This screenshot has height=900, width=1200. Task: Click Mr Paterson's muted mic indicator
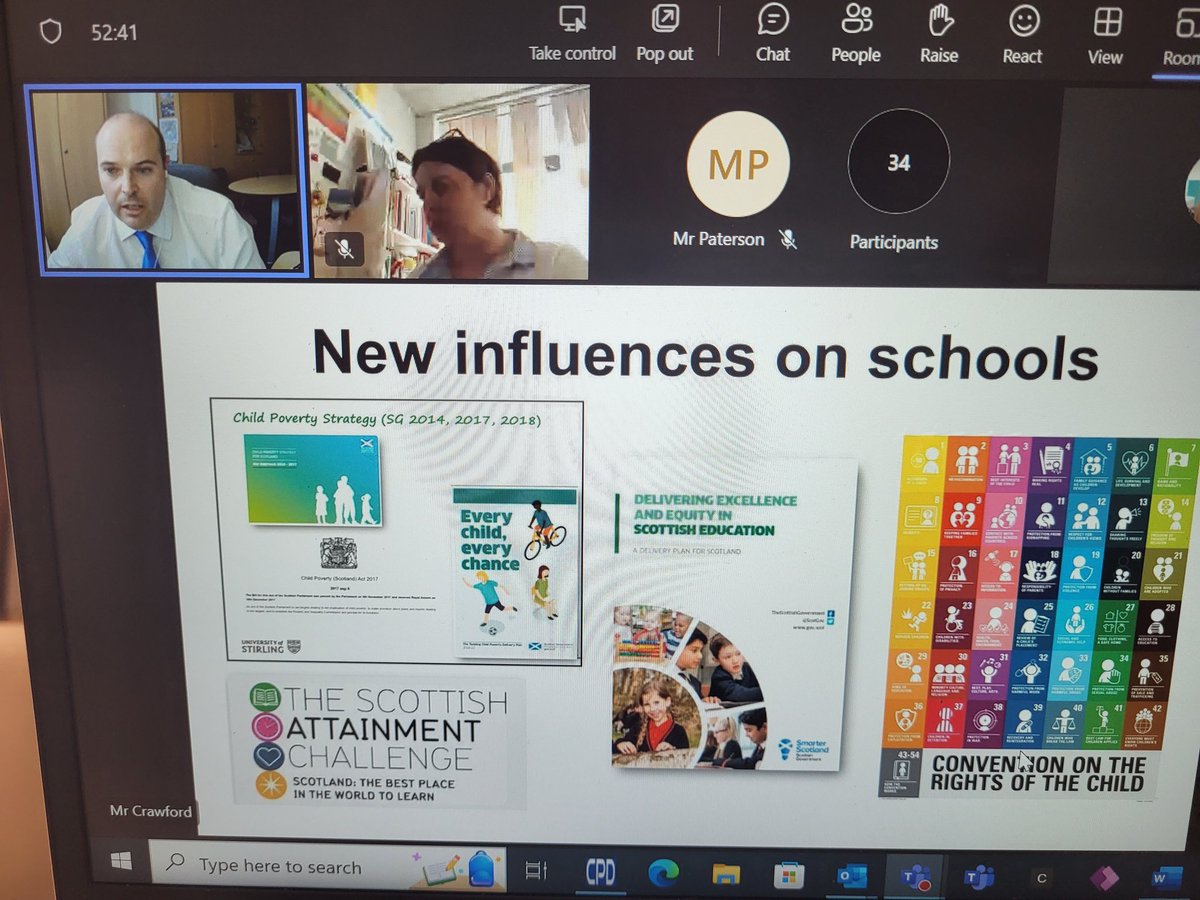point(788,239)
